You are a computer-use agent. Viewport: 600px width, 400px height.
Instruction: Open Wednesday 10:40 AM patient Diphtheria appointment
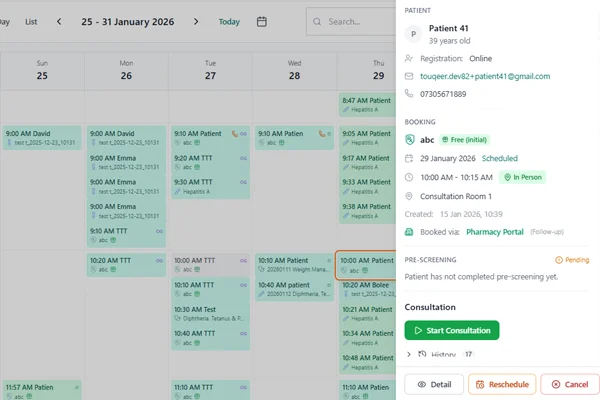[x=294, y=289]
